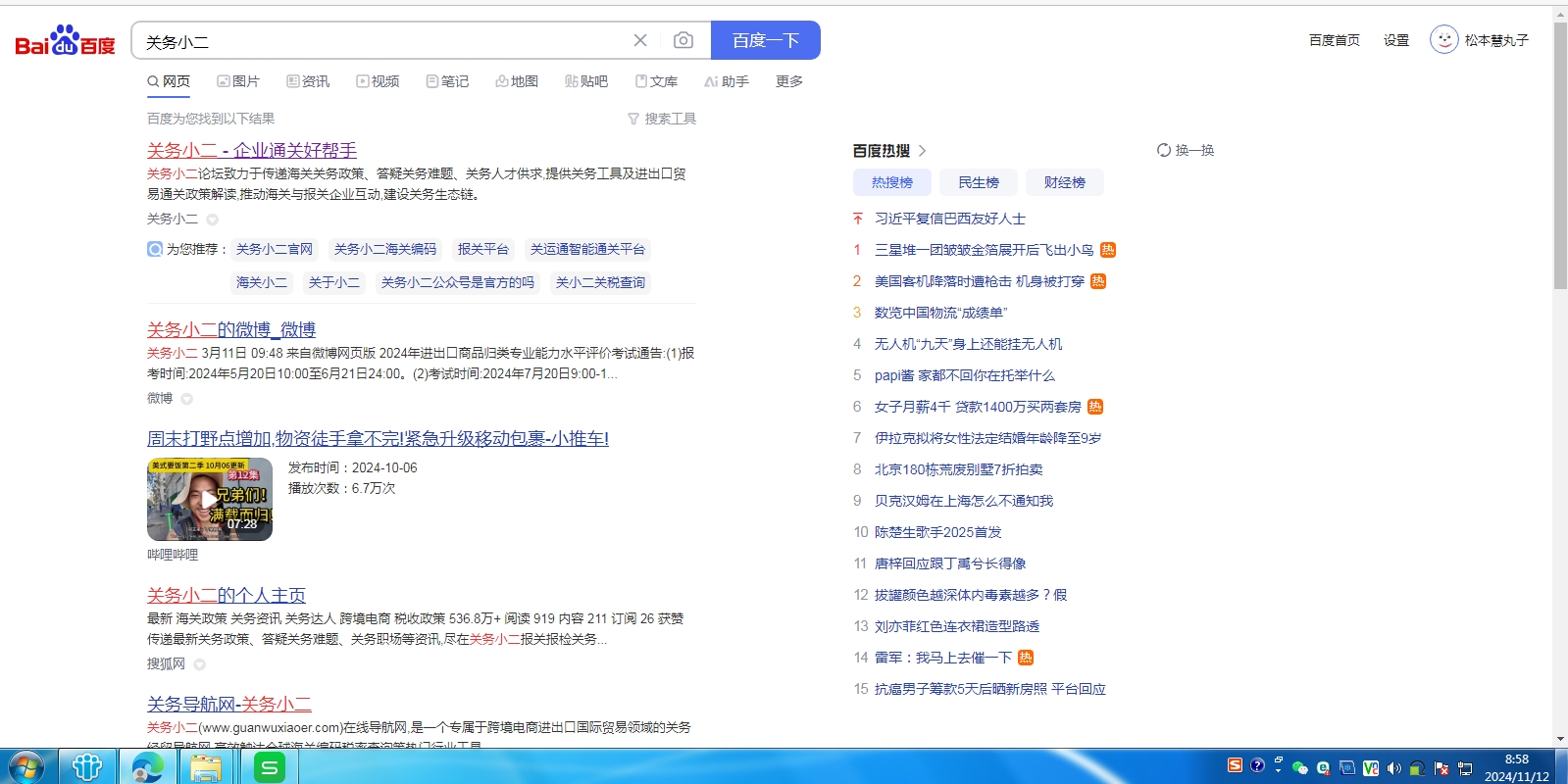Click the user avatar icon for 松本慧丸子
This screenshot has width=1568, height=784.
(x=1444, y=40)
